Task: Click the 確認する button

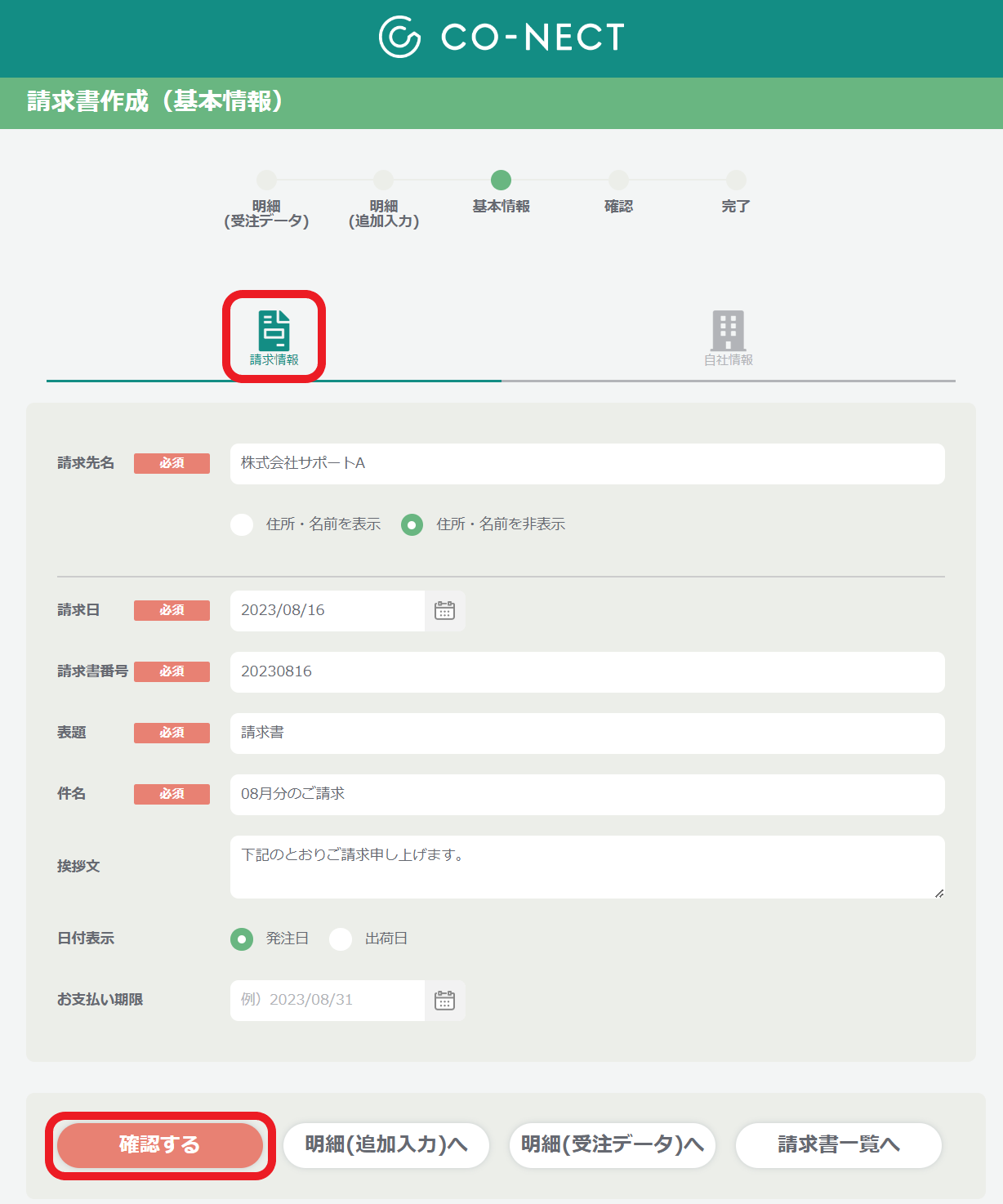Action: coord(160,1145)
